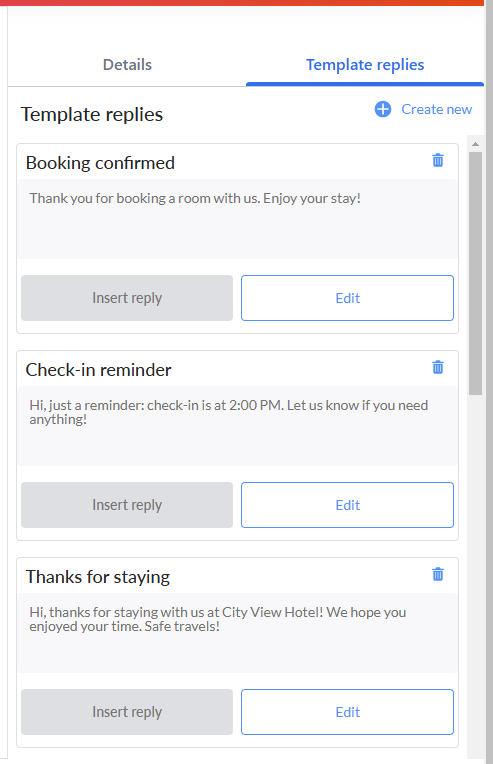
Task: Edit the Thanks for staying template
Action: [347, 712]
